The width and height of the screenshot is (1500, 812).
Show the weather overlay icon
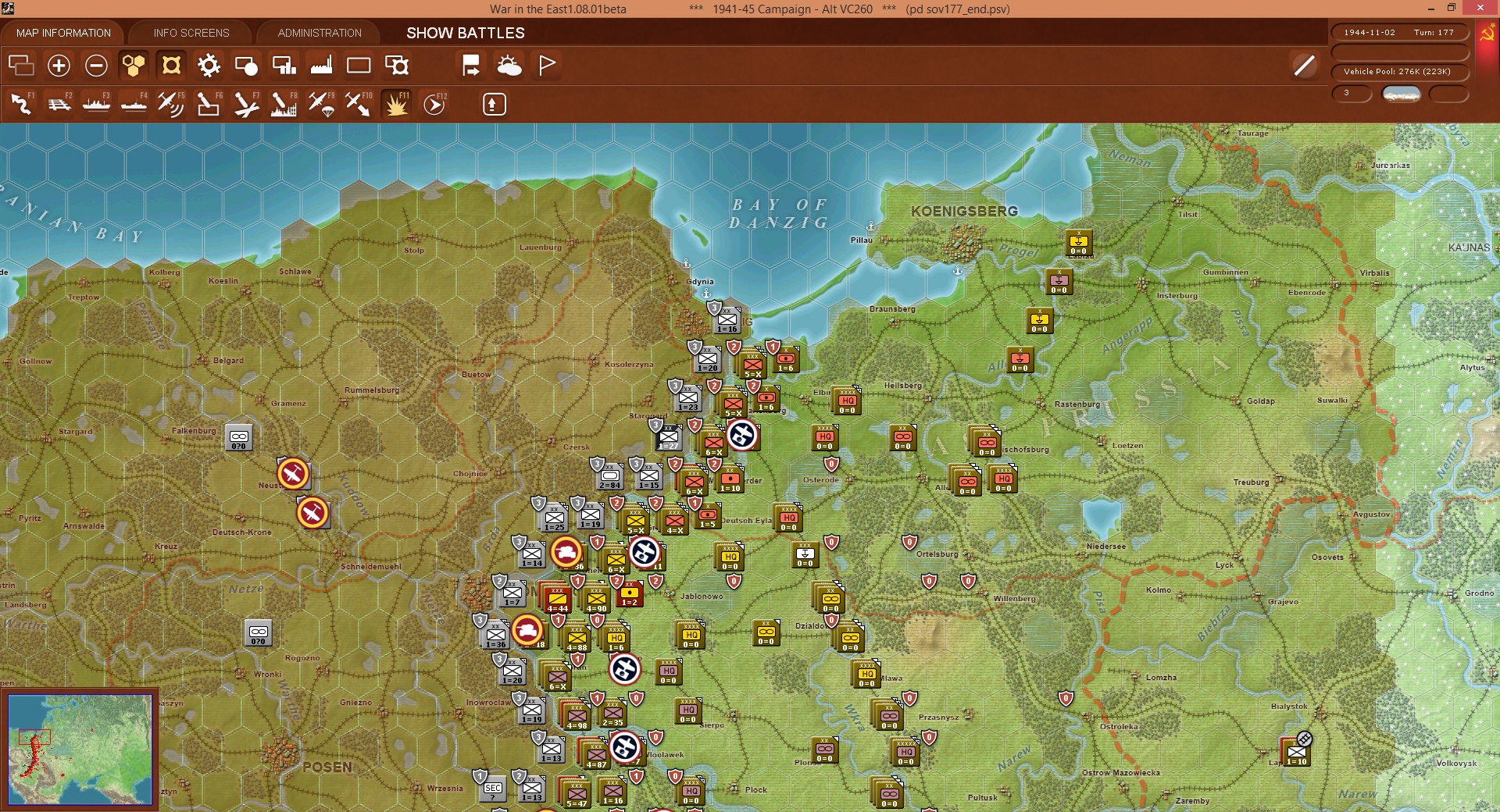(509, 66)
